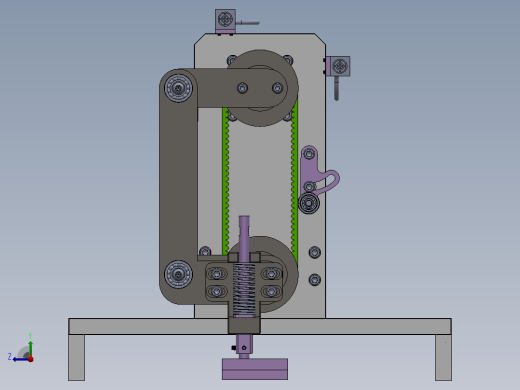Select the right leg of the base table

pos(443,357)
